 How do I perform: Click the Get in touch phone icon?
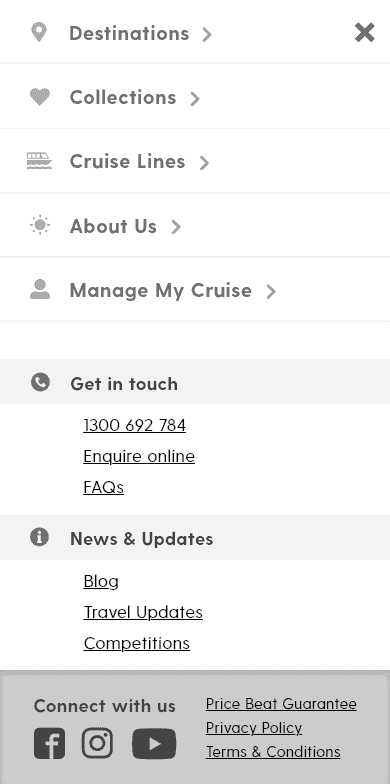[40, 382]
